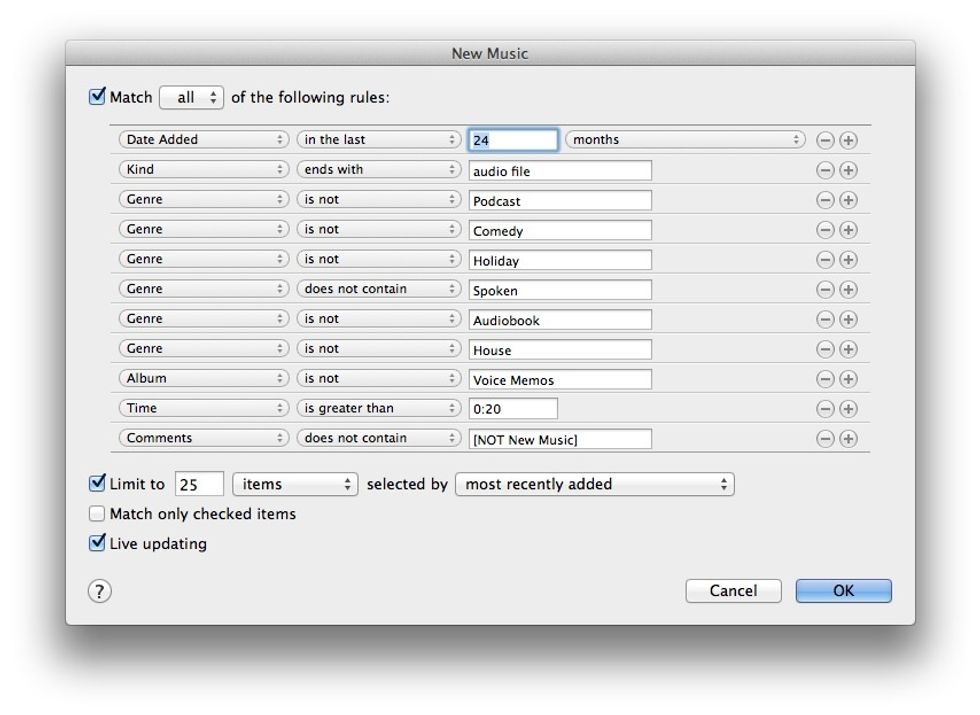Open the 'does not contain' dropdown for Spoken
Image resolution: width=980 pixels, height=715 pixels.
(378, 289)
